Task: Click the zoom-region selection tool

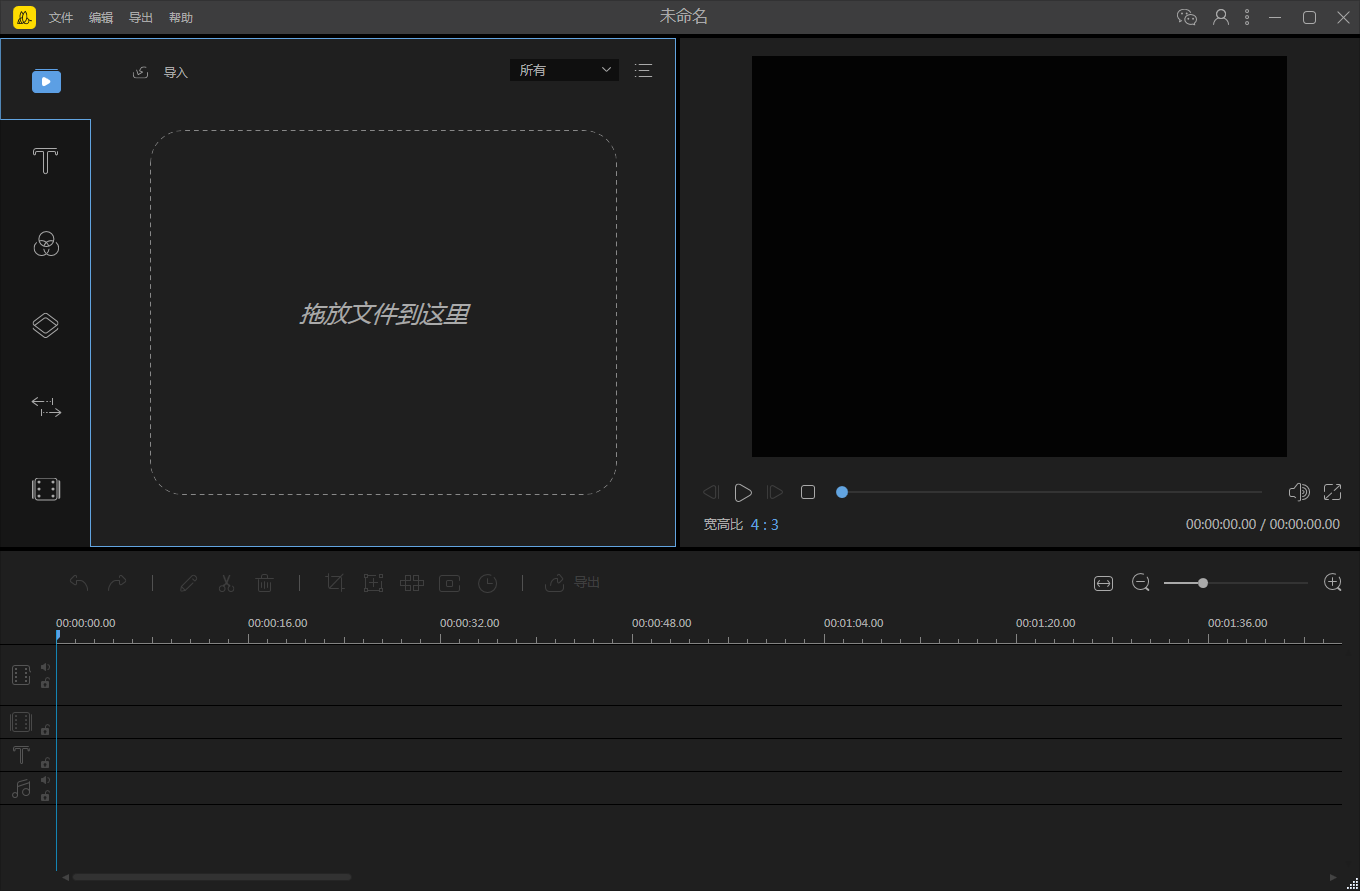Action: pyautogui.click(x=373, y=583)
